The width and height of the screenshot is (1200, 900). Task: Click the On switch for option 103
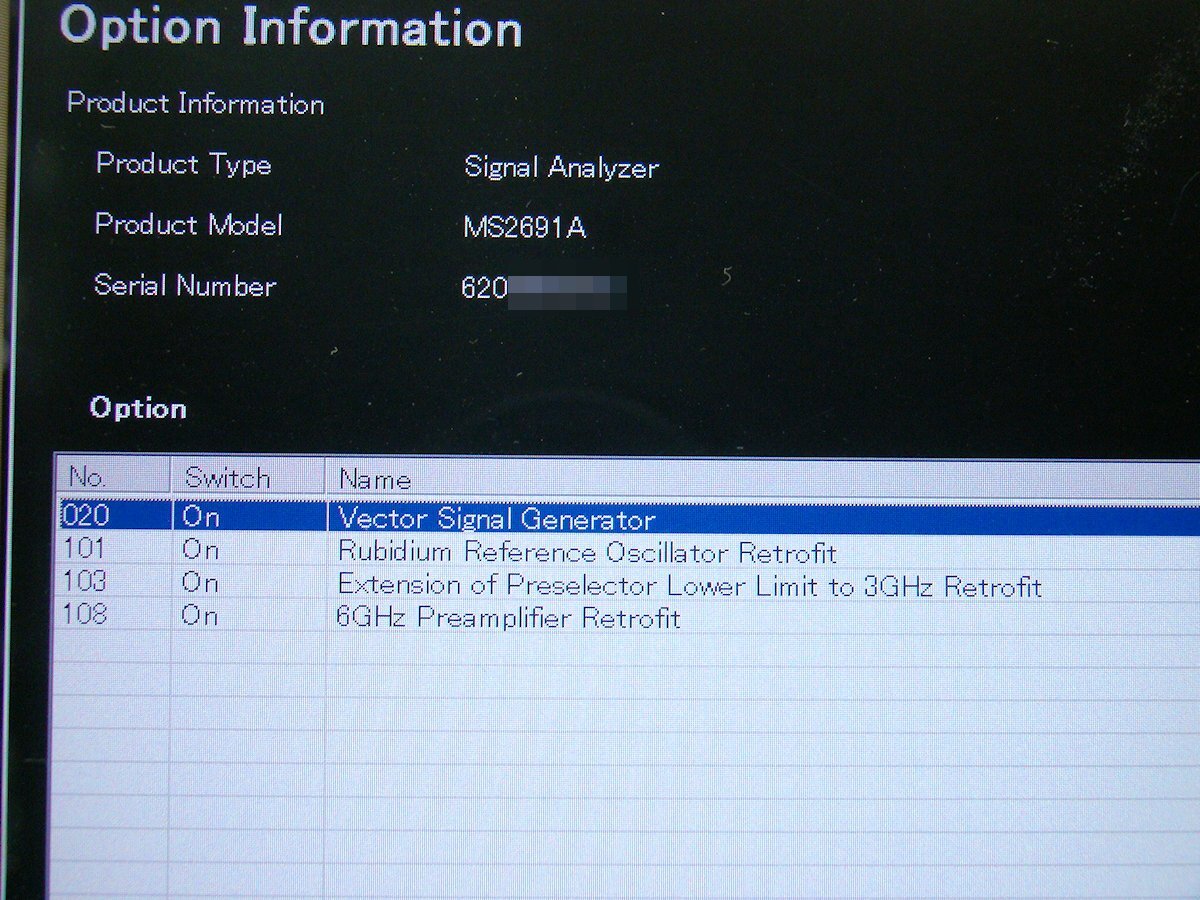pyautogui.click(x=201, y=583)
